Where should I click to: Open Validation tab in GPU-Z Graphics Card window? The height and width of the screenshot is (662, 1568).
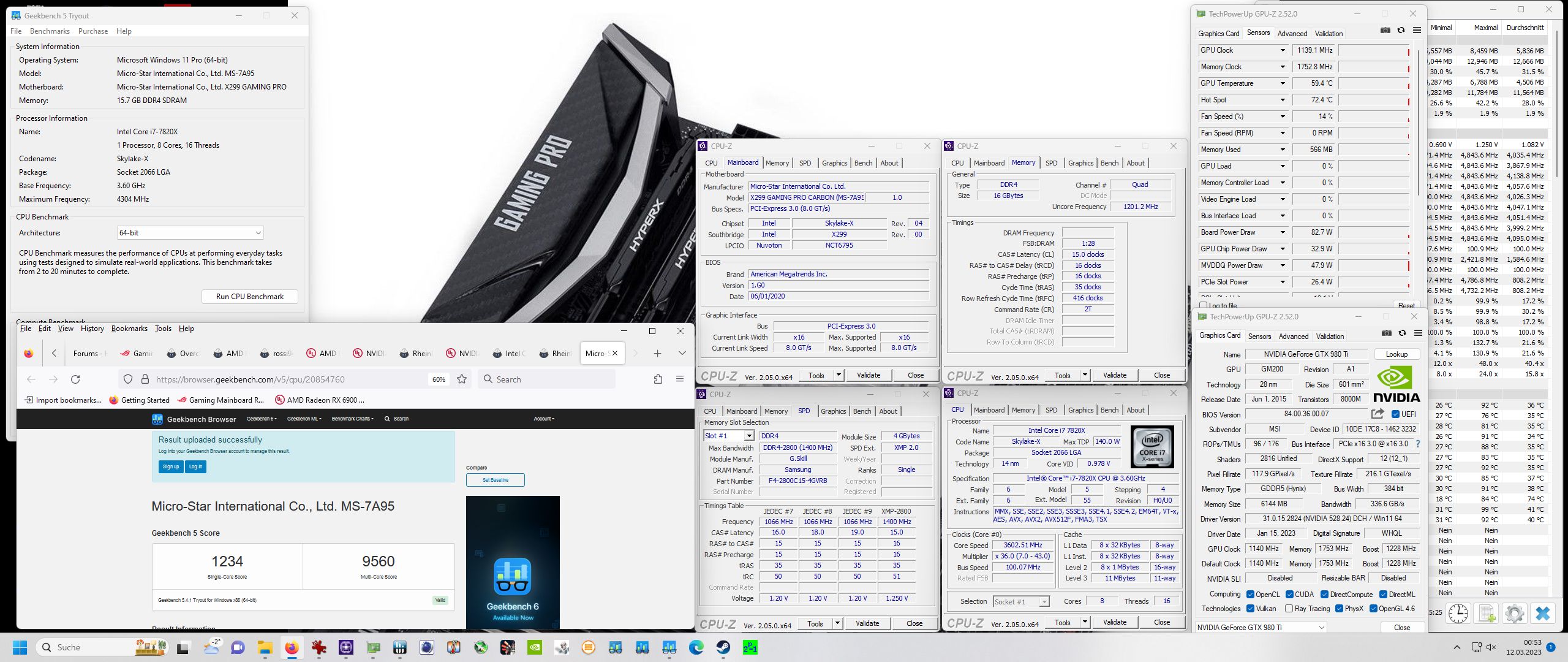coord(1330,337)
